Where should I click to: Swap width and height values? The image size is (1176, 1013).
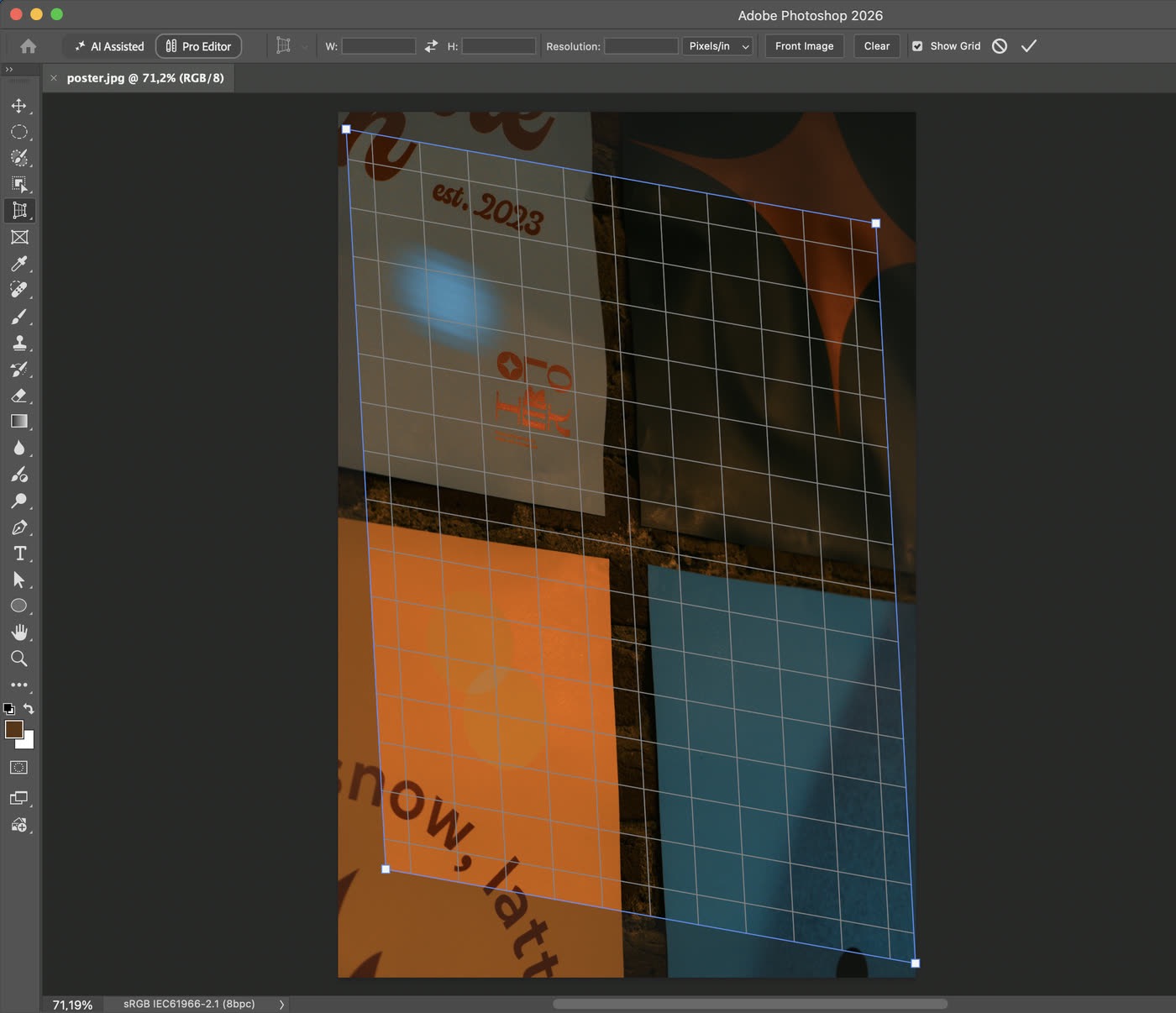pos(431,46)
